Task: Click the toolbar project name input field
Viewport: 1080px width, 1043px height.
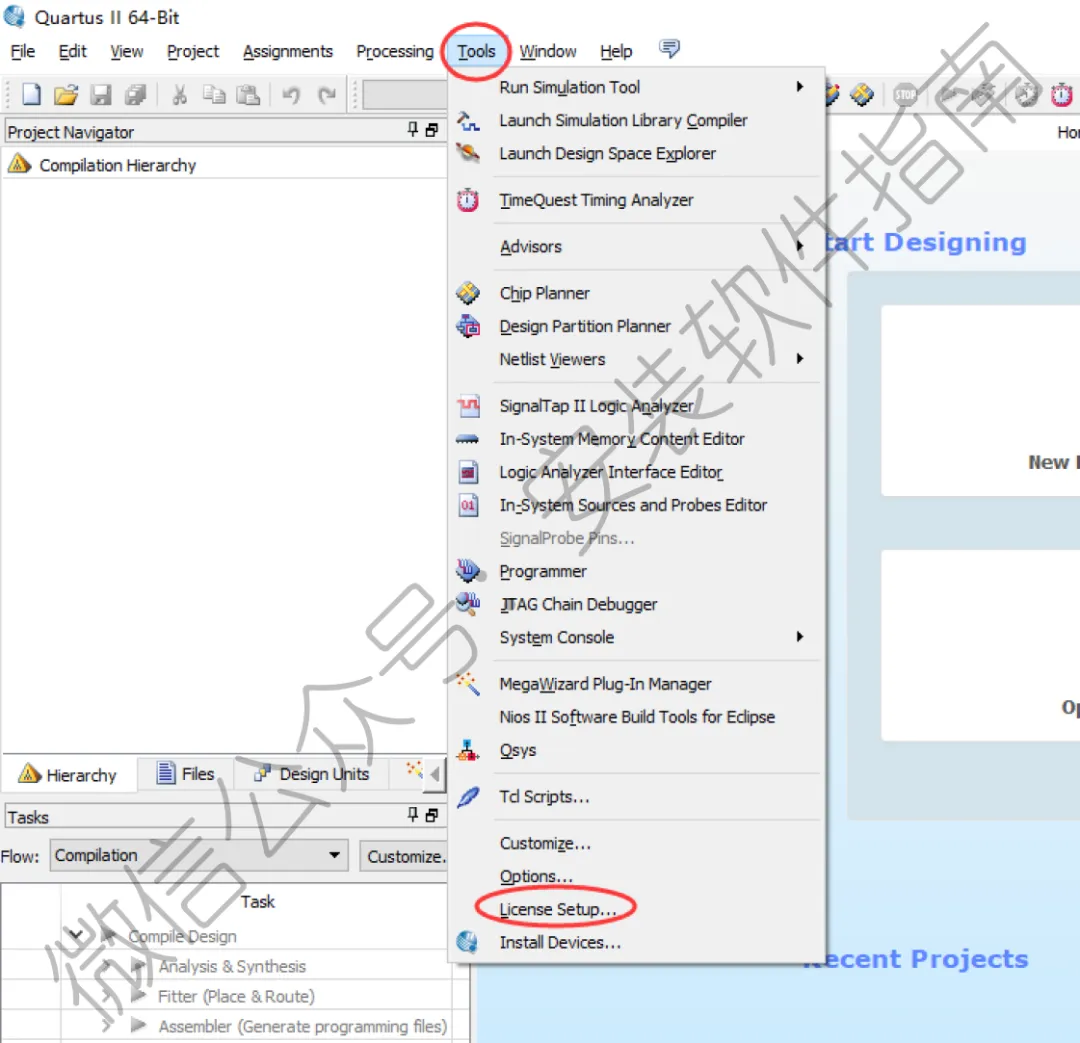Action: tap(406, 94)
